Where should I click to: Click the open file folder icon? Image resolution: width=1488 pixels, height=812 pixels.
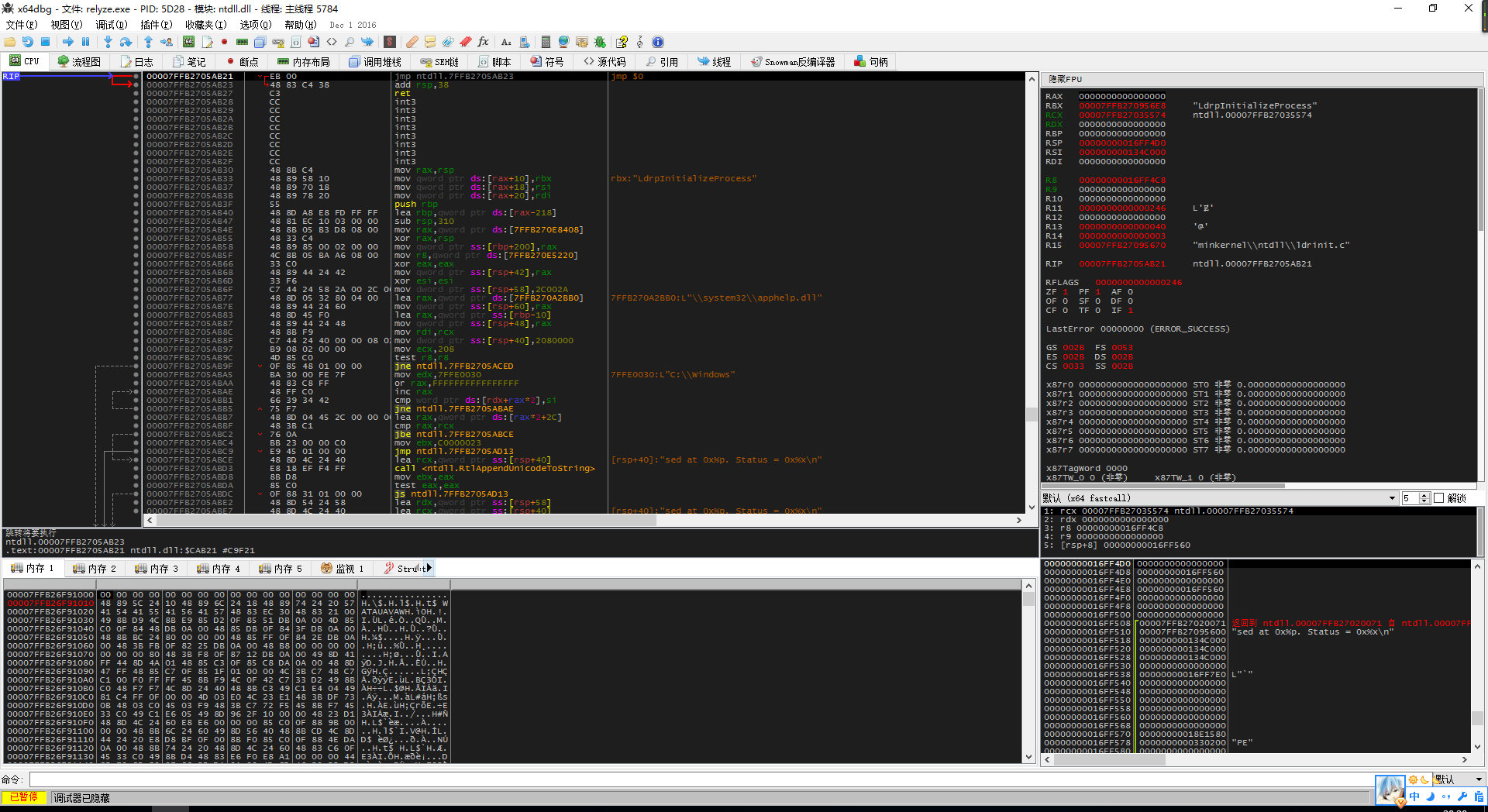[x=9, y=42]
